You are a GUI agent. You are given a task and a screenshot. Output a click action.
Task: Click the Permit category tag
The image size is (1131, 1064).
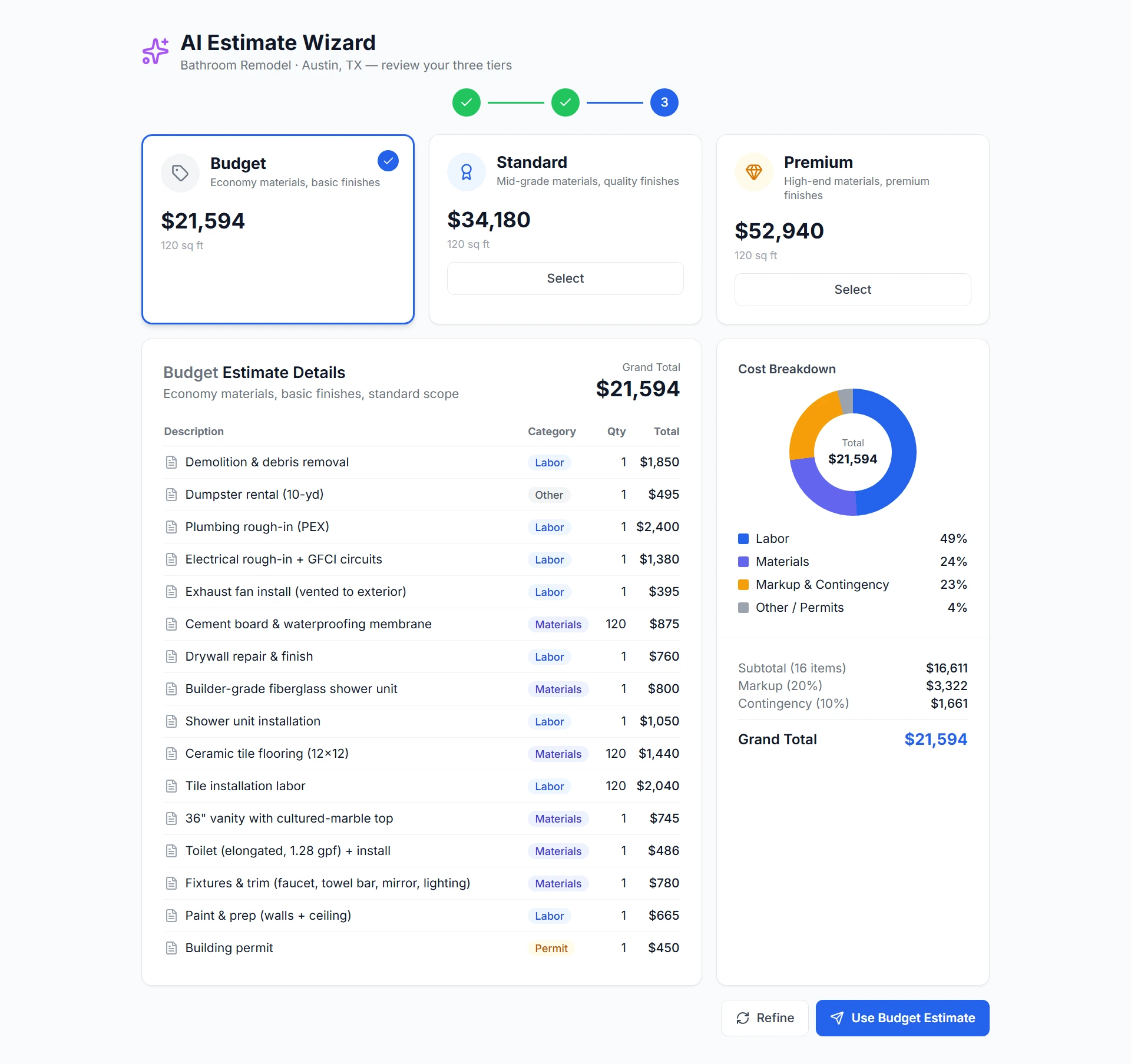point(551,949)
